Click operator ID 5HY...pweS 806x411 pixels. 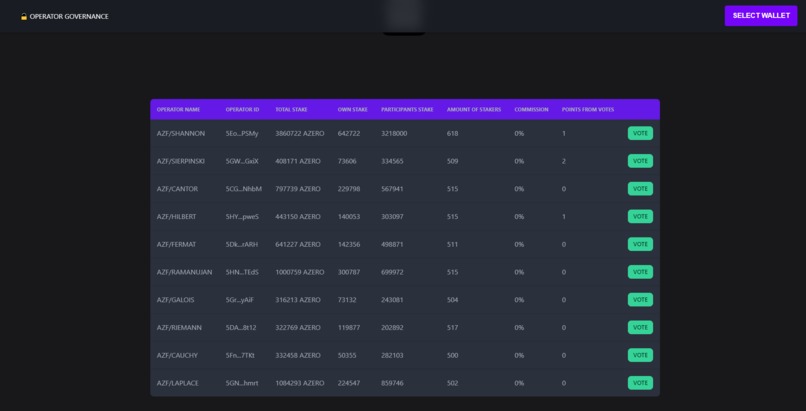242,216
